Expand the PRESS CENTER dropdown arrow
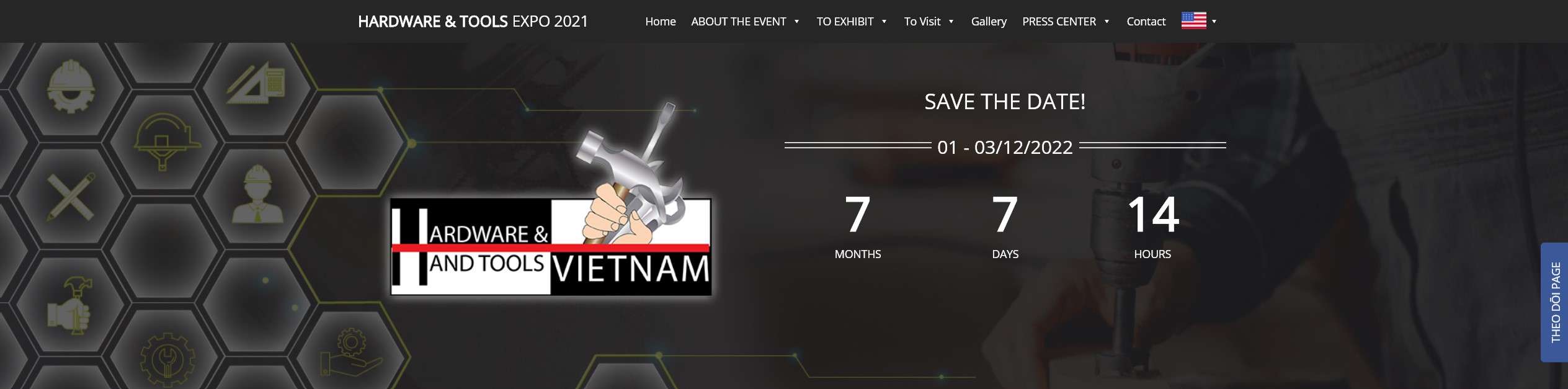1568x389 pixels. tap(1107, 22)
